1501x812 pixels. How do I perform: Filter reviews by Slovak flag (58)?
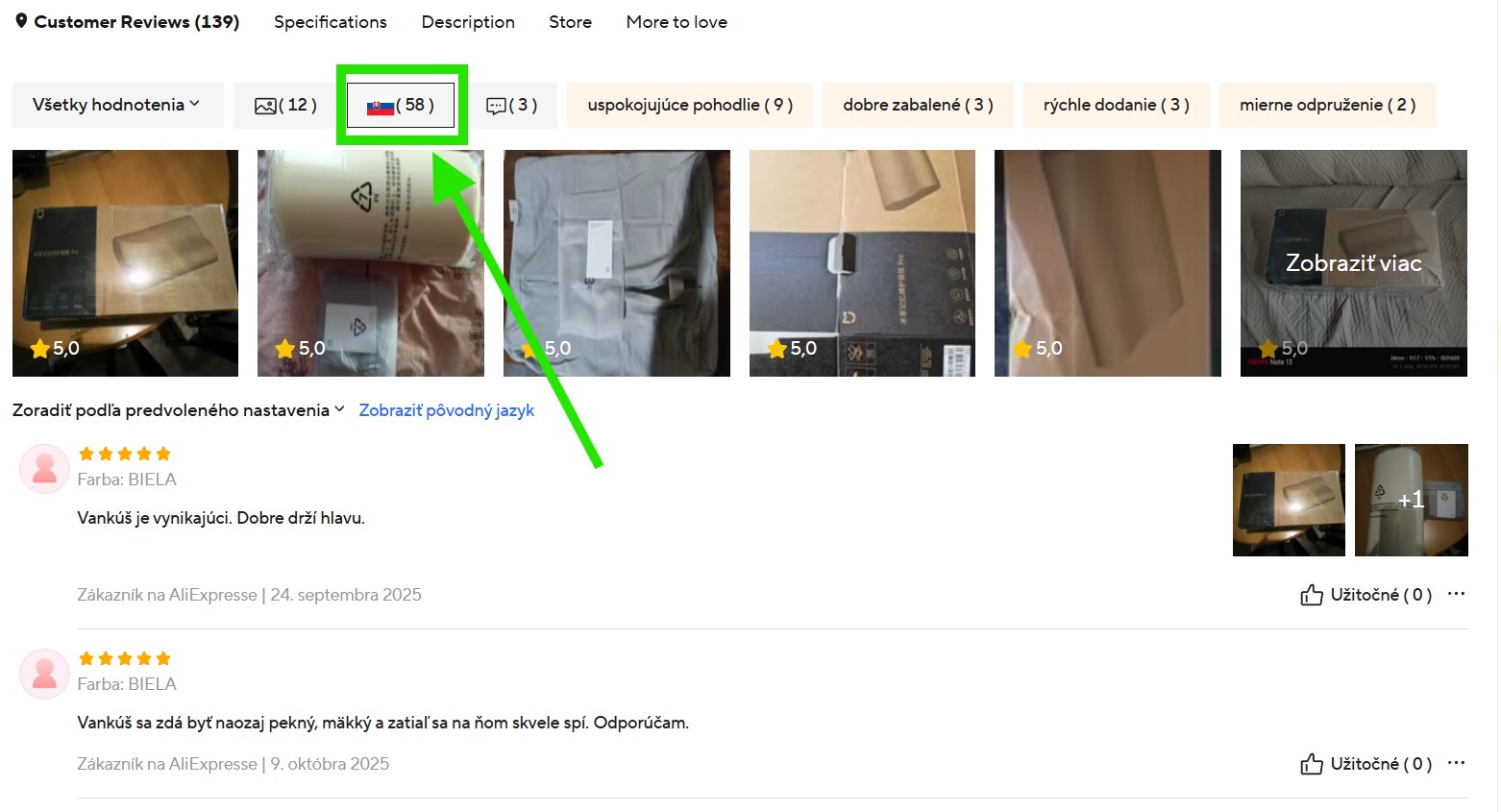click(x=401, y=105)
